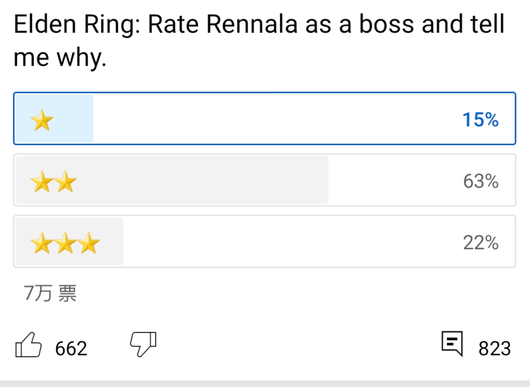The height and width of the screenshot is (387, 530).
Task: Click the light blue 15% bar fill
Action: 55,119
